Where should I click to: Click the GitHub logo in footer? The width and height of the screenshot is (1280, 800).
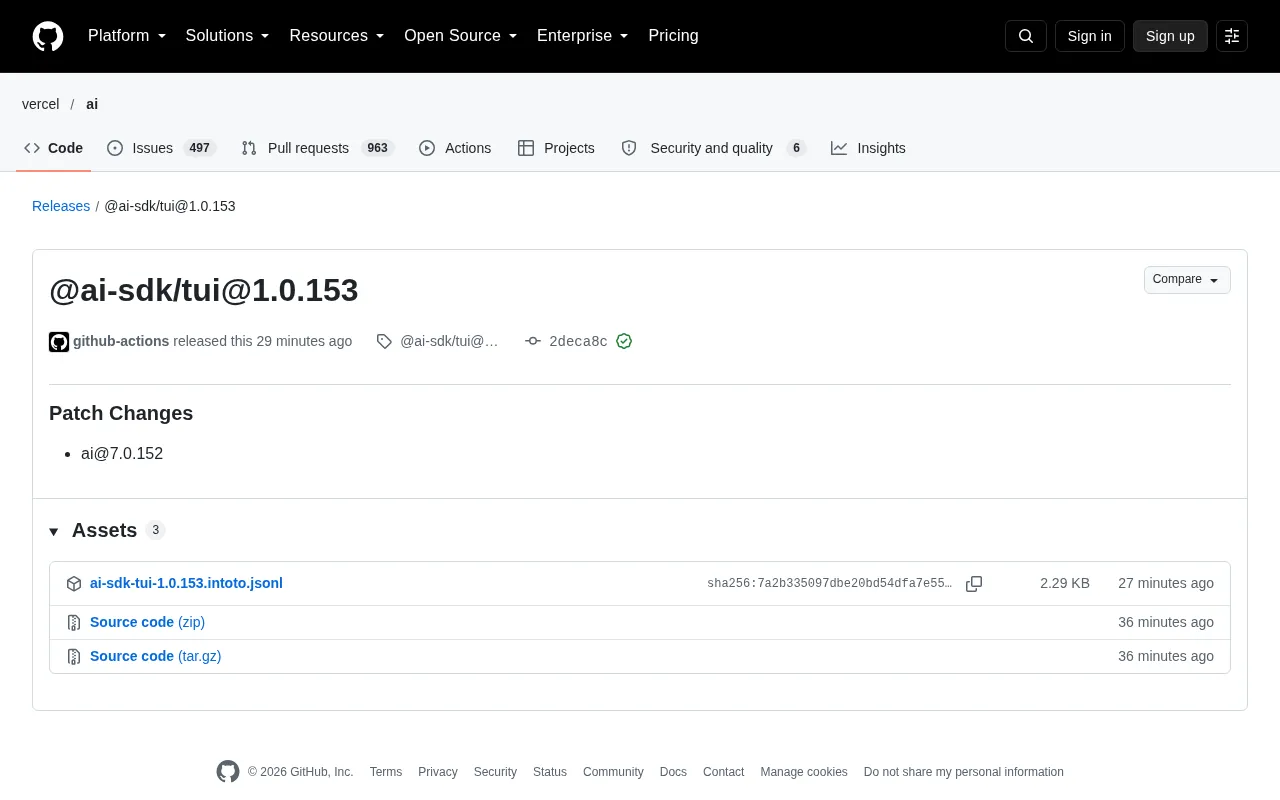coord(228,772)
